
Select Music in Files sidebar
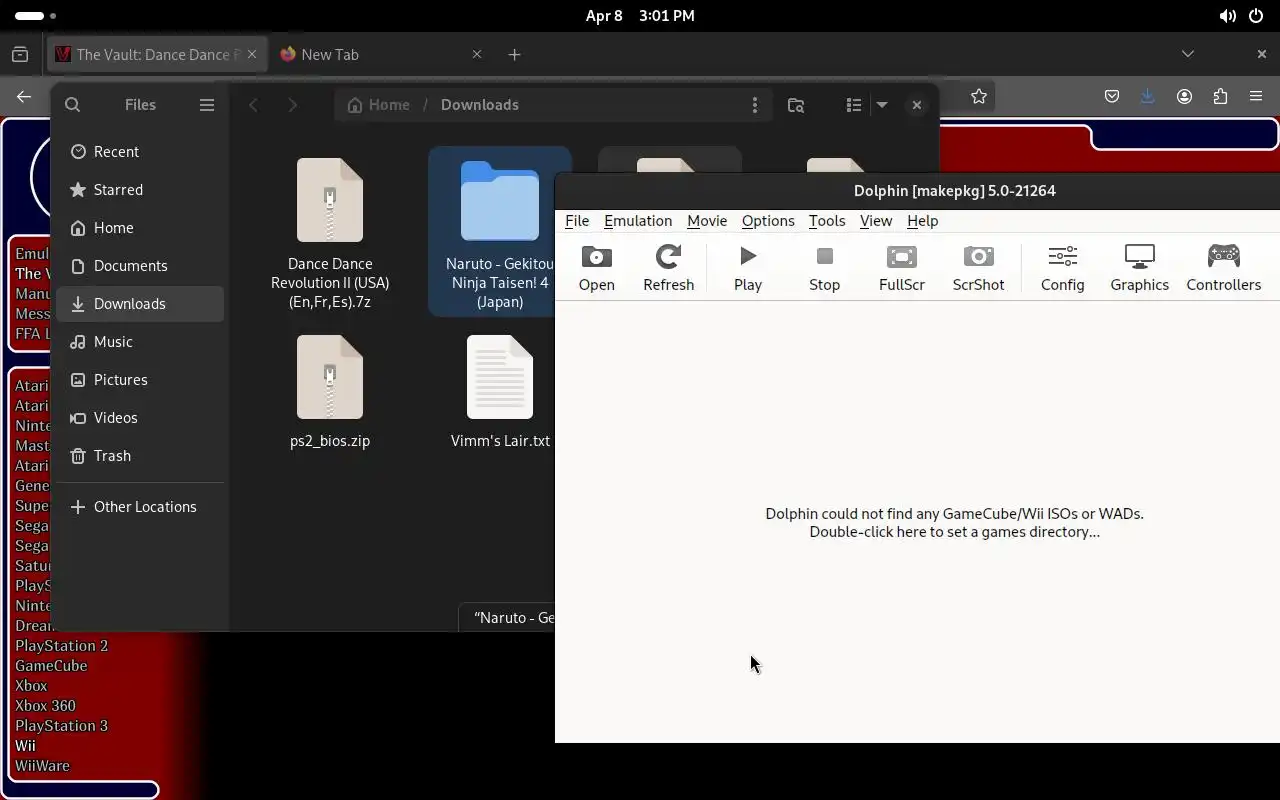(x=140, y=342)
